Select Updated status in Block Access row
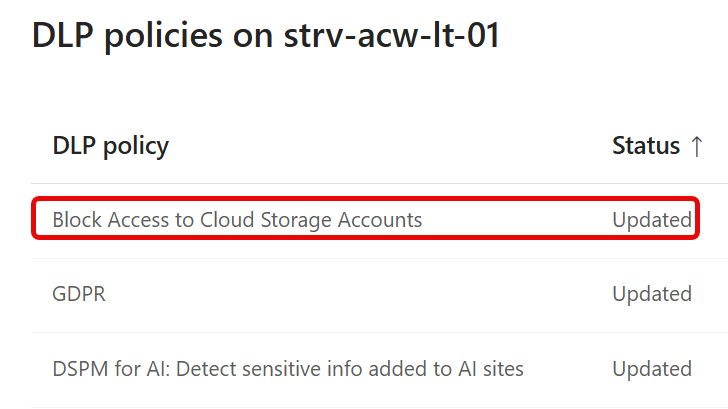 [652, 220]
